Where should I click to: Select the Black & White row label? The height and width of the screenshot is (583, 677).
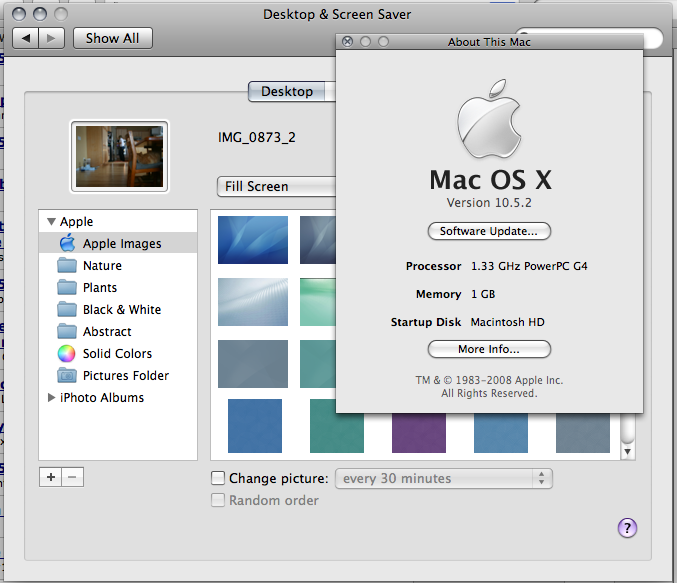122,310
